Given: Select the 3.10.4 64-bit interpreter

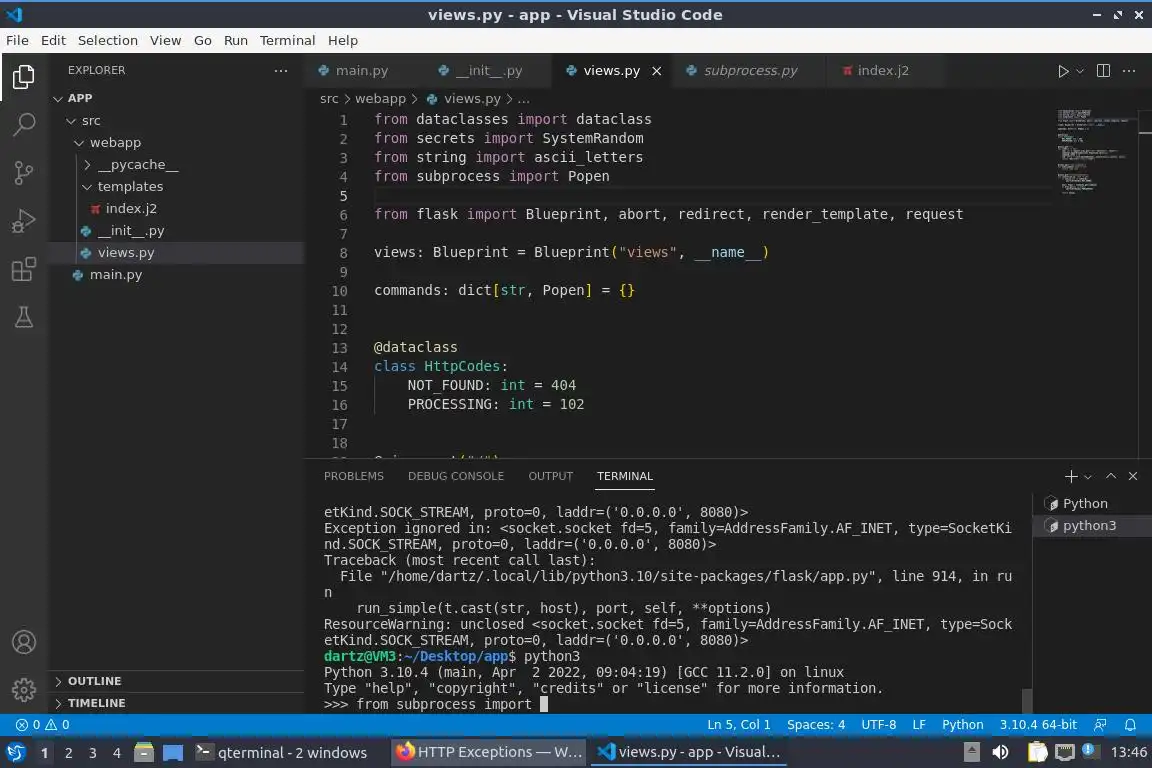Looking at the screenshot, I should point(1037,725).
